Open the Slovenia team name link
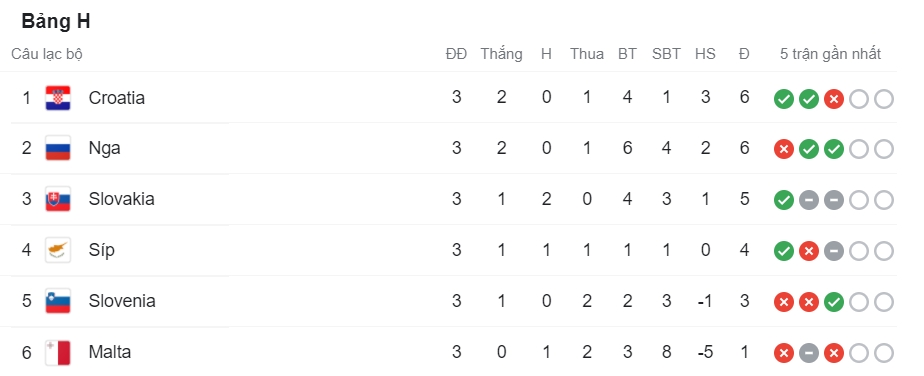Image resolution: width=924 pixels, height=376 pixels. pyautogui.click(x=122, y=301)
